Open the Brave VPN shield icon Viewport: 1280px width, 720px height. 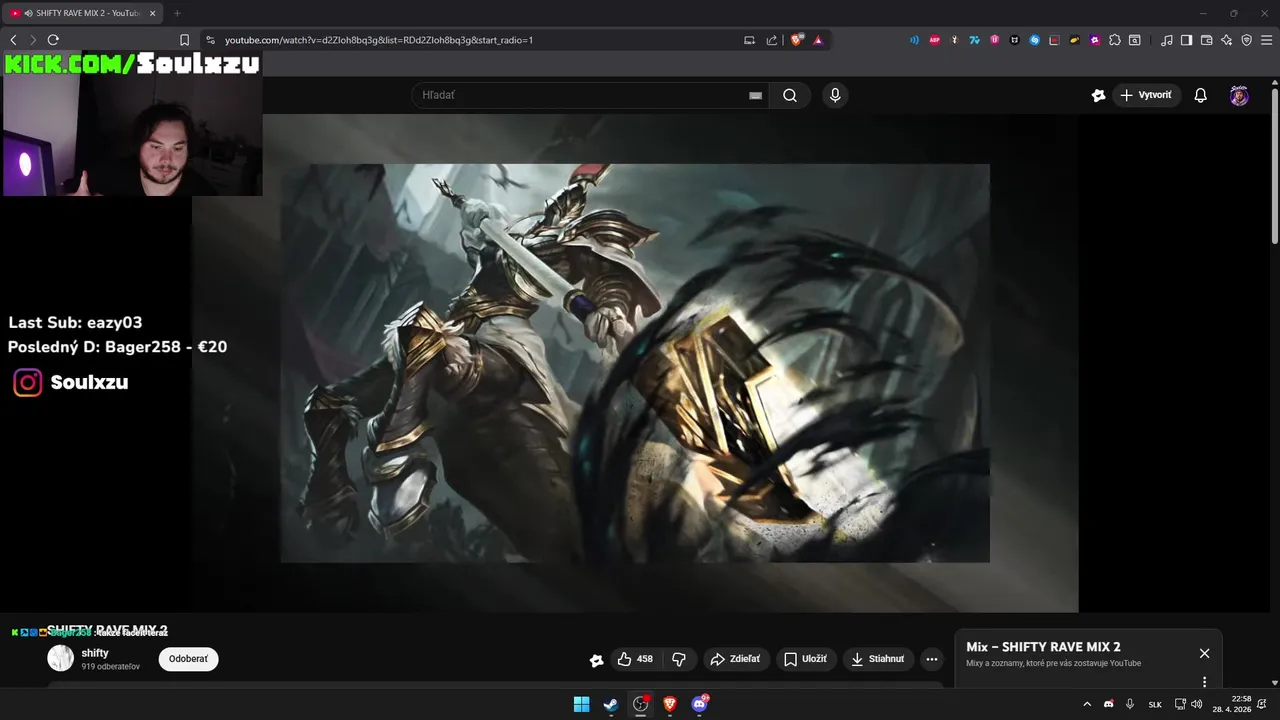pos(1246,40)
